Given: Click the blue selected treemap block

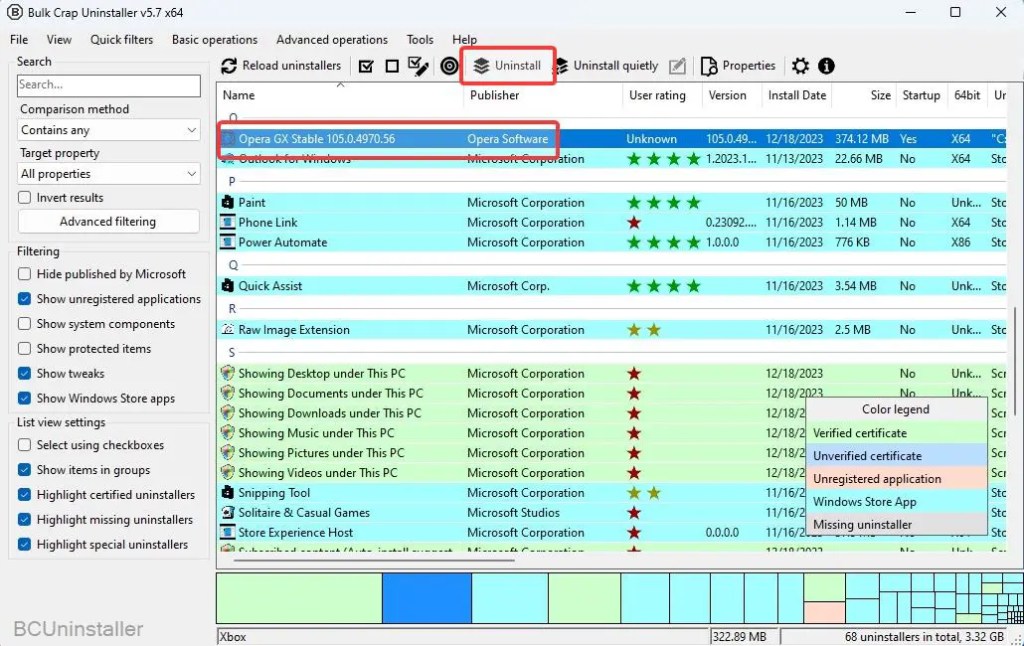Looking at the screenshot, I should point(426,598).
